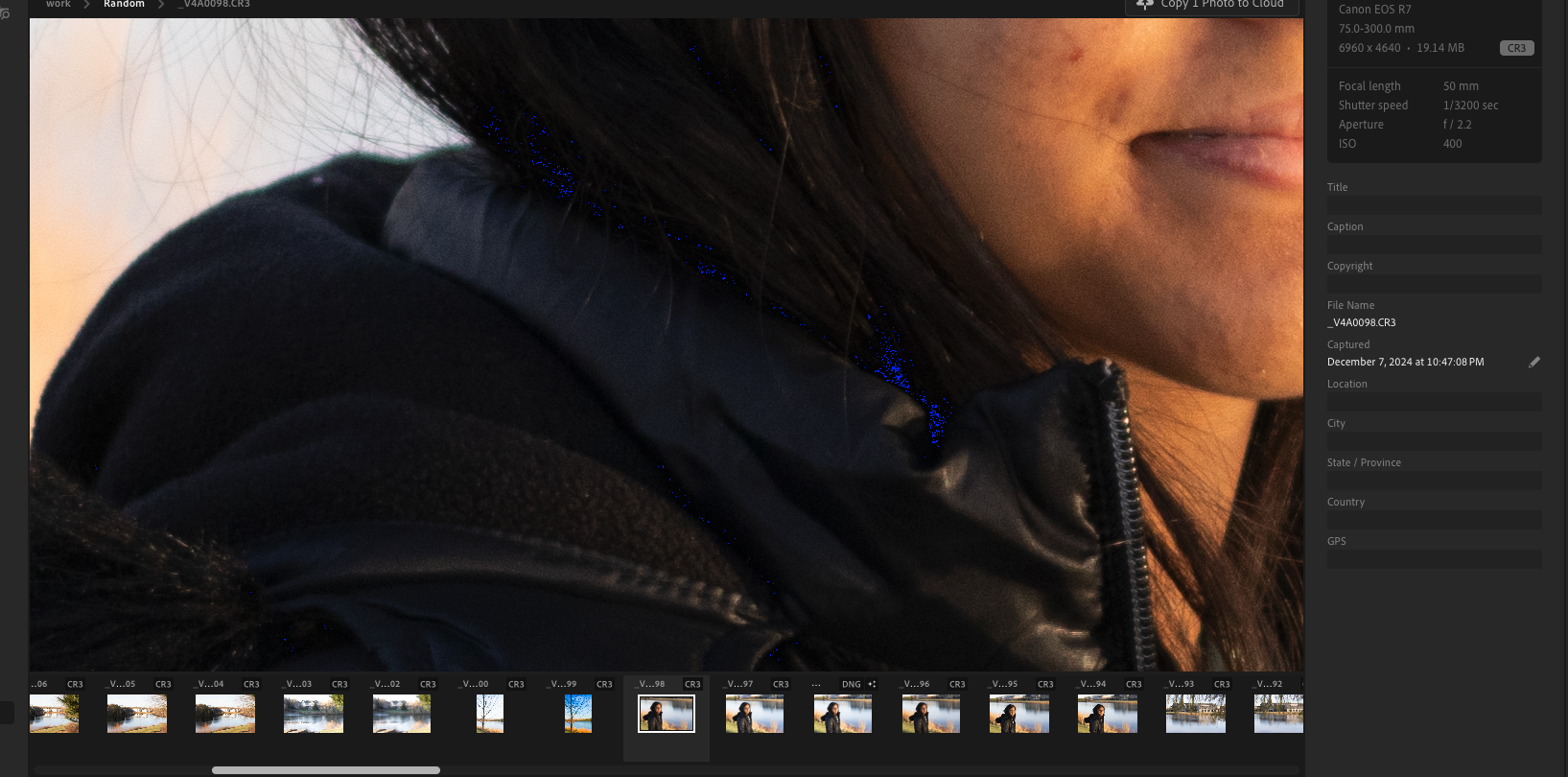1568x777 pixels.
Task: Click the Caption input field
Action: click(x=1434, y=245)
